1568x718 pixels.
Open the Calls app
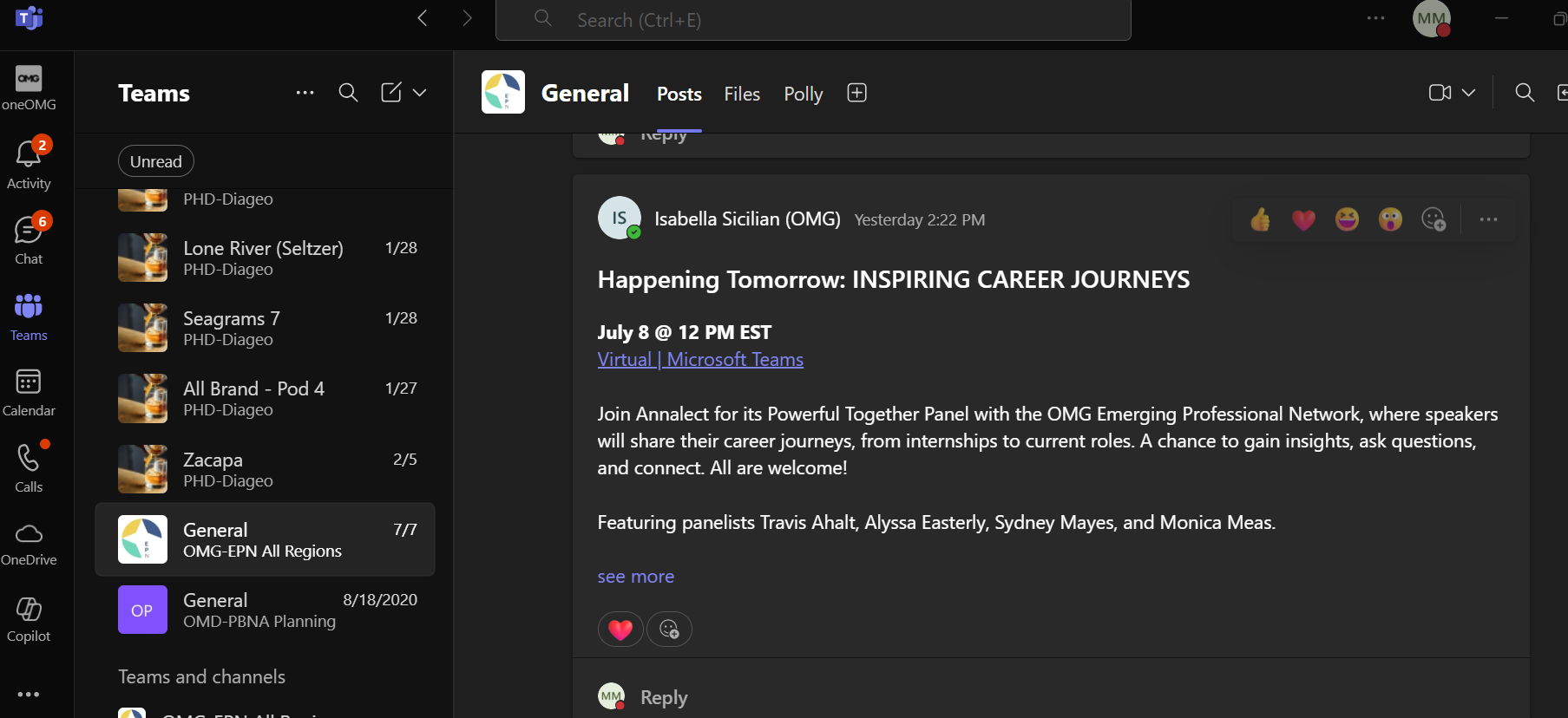coord(29,468)
